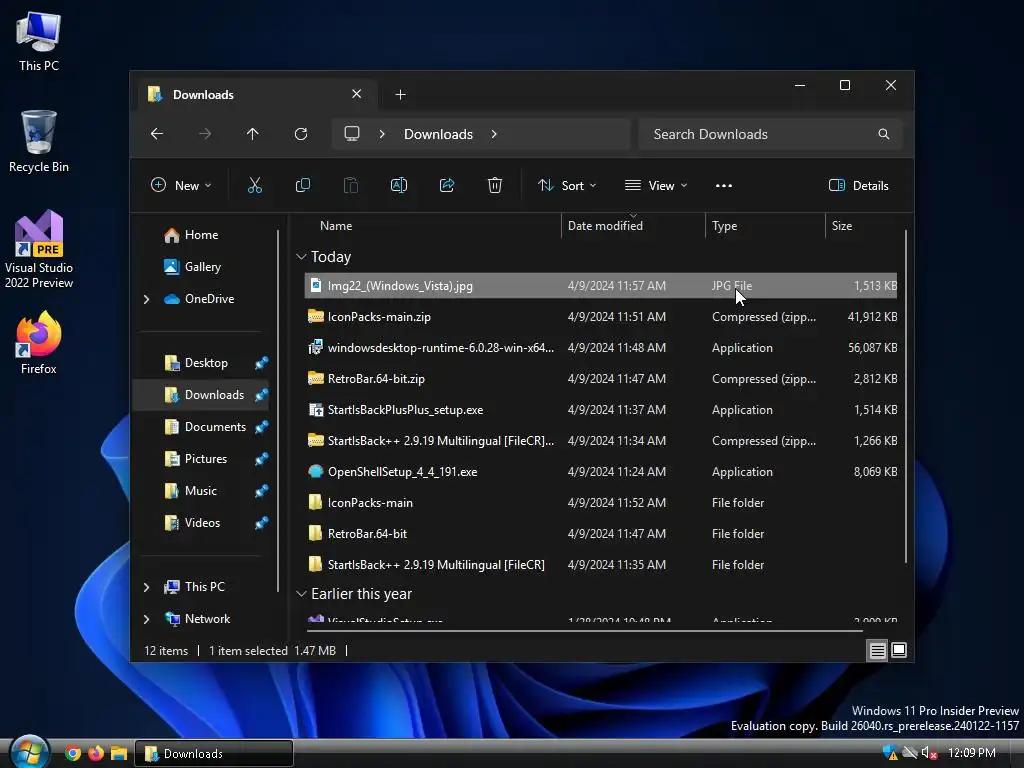Click the Delete trash icon
The height and width of the screenshot is (768, 1024).
click(x=495, y=185)
